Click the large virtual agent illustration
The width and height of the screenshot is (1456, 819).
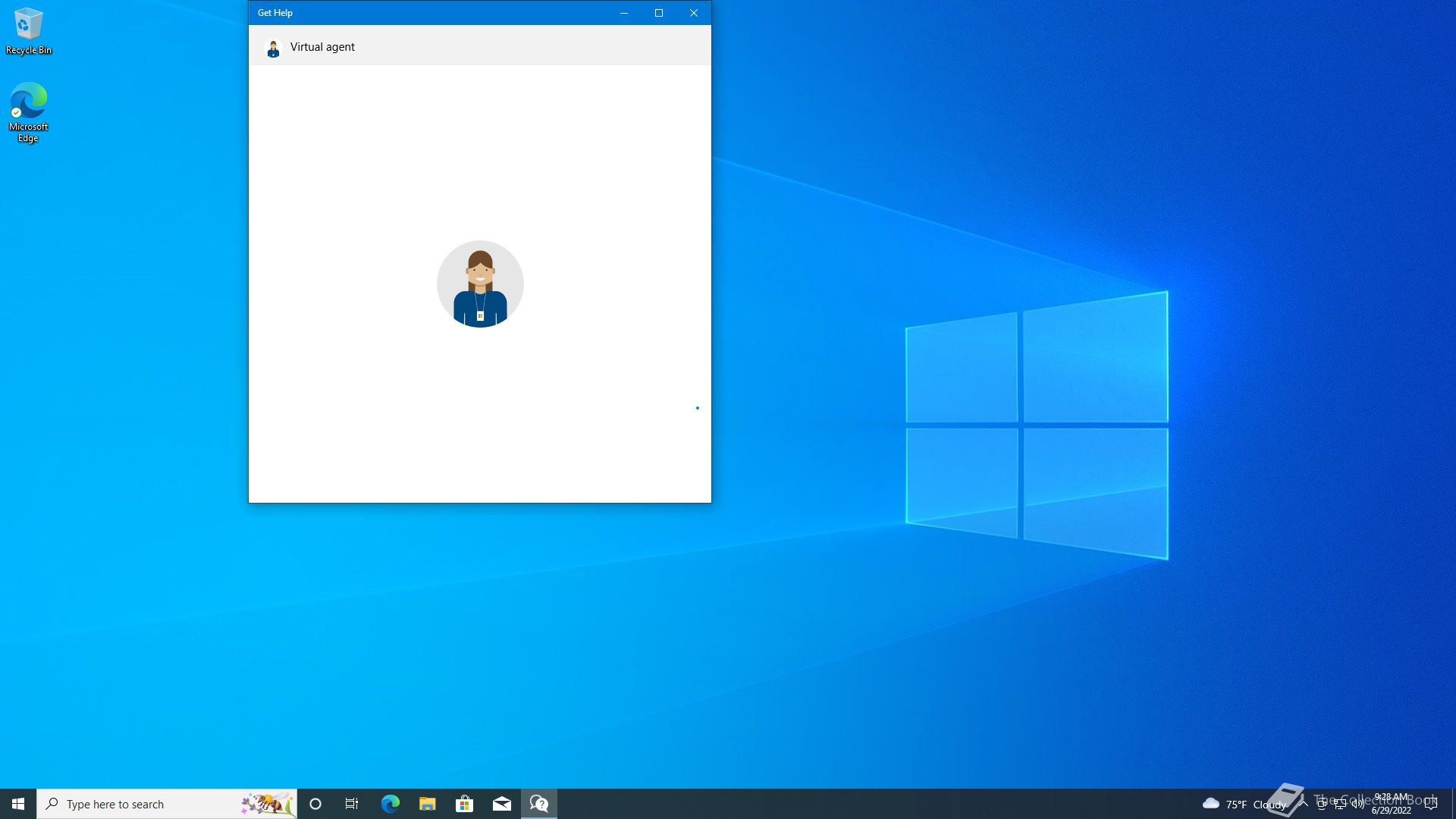pos(480,284)
